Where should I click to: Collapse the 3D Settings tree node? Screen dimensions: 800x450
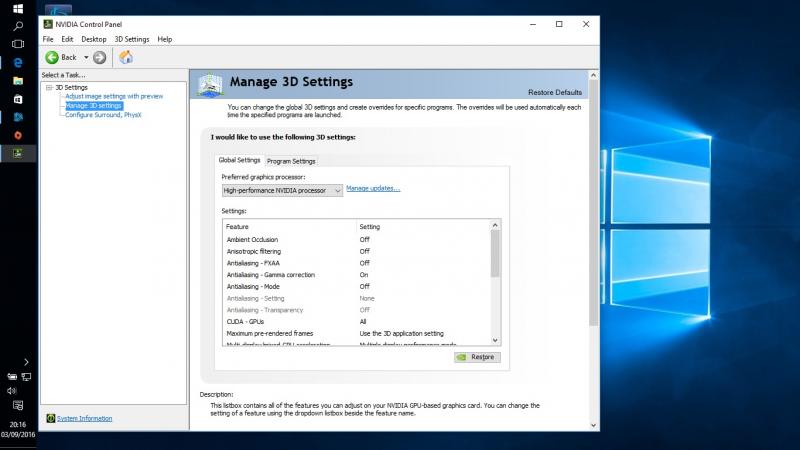pos(48,88)
